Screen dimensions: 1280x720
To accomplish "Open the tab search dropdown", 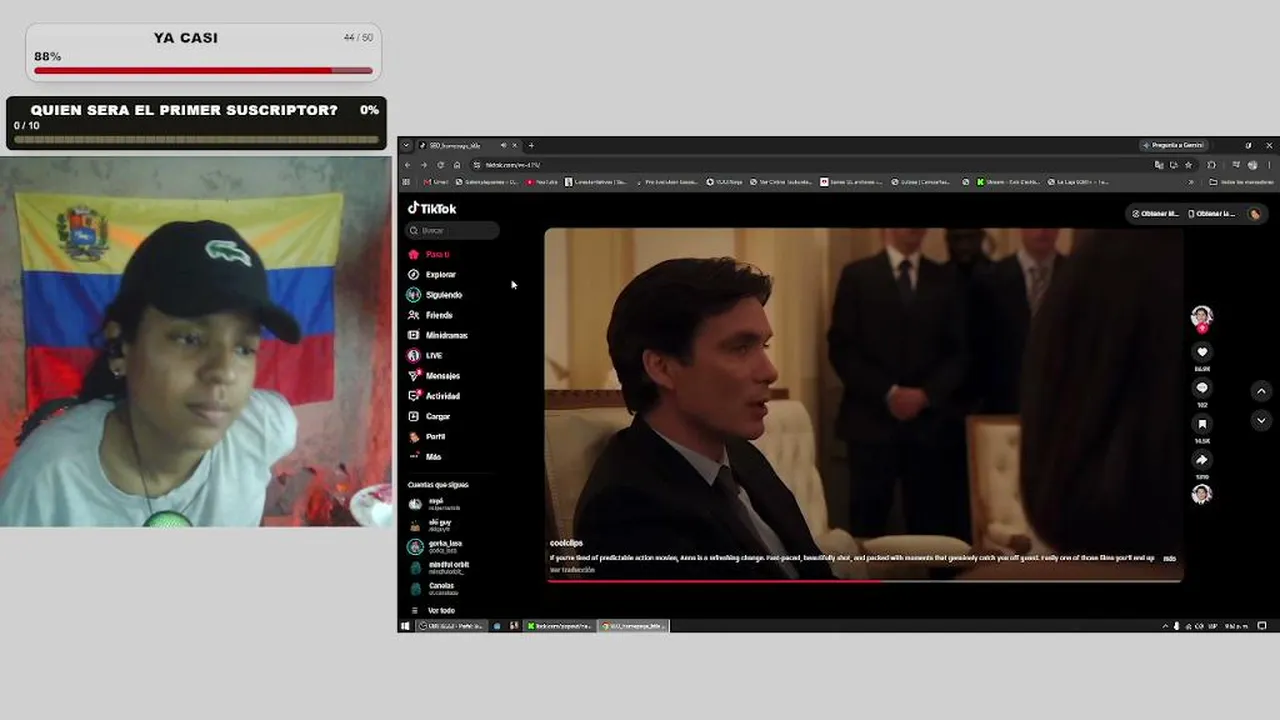I will tap(406, 145).
